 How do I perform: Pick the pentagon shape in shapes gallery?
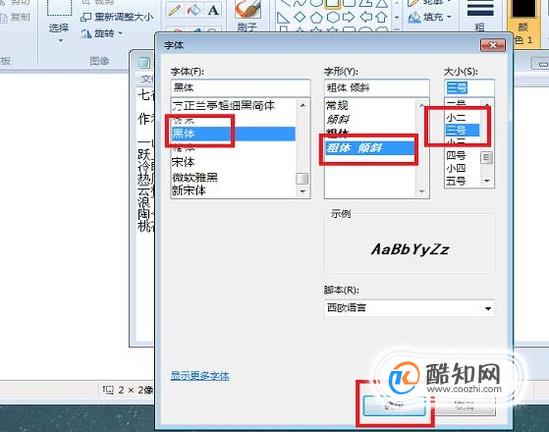click(316, 17)
